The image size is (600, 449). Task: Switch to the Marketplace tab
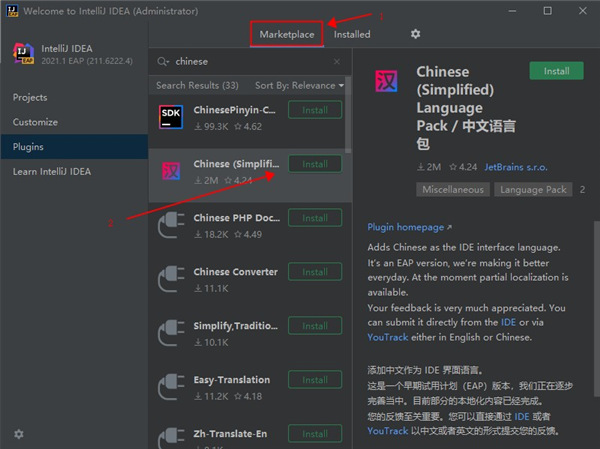(287, 34)
